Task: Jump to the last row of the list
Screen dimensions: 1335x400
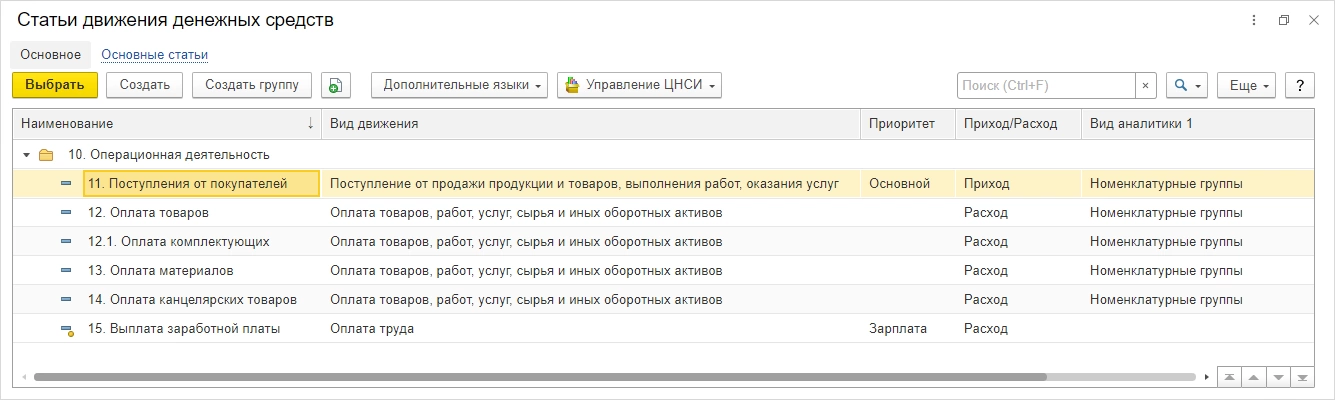Action: pyautogui.click(x=1301, y=377)
